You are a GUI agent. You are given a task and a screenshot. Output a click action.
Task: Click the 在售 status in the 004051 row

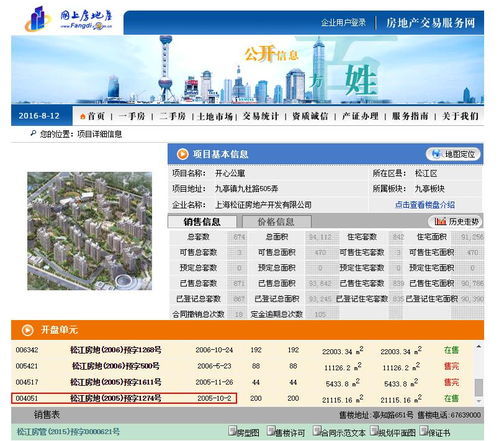(452, 398)
